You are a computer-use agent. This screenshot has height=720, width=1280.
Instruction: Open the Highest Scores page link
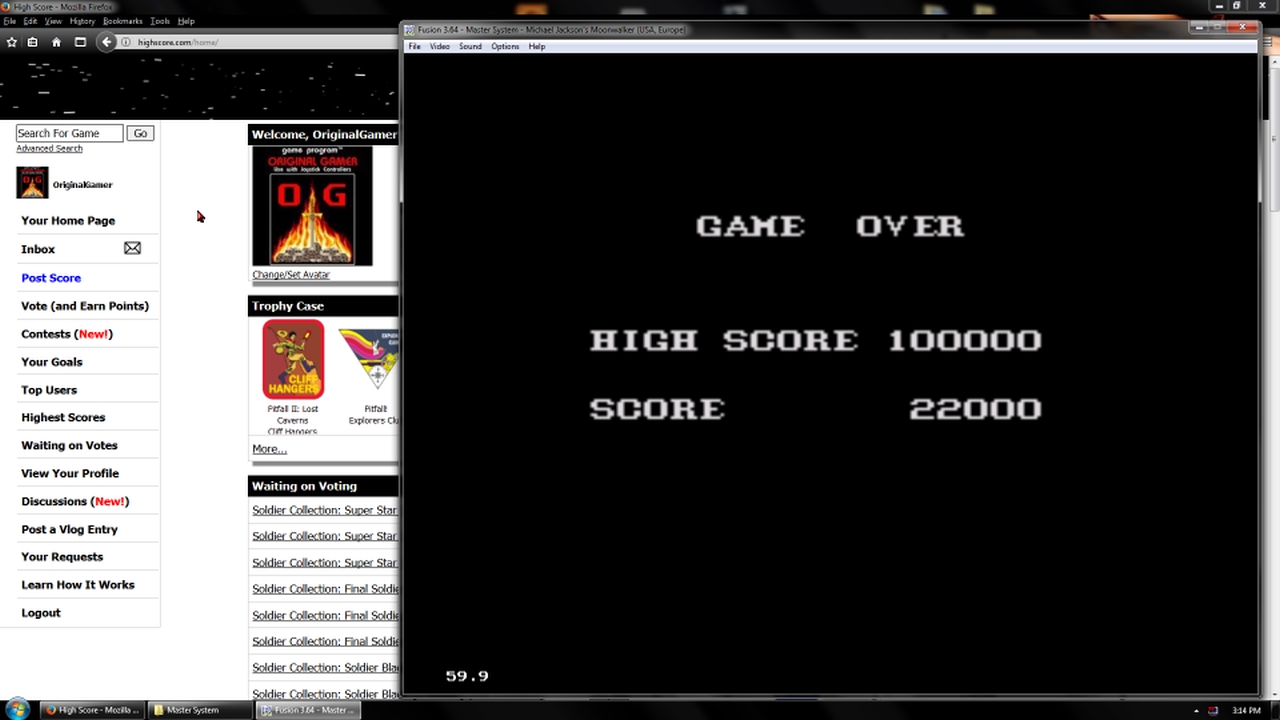[63, 417]
